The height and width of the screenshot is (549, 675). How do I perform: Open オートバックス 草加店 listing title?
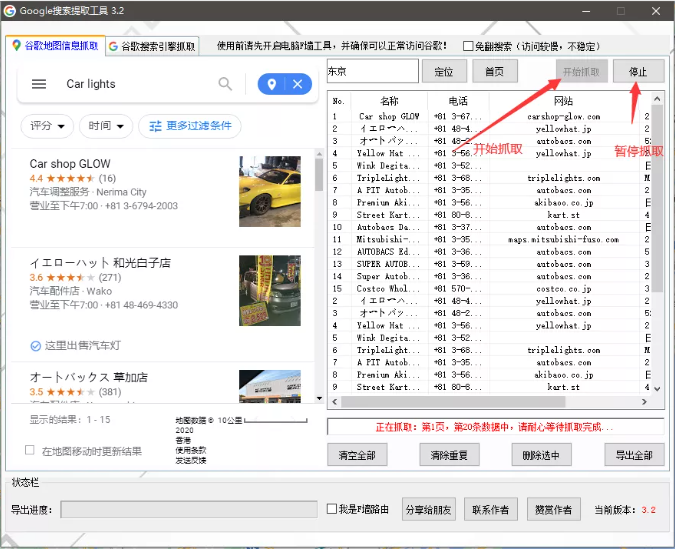(89, 377)
